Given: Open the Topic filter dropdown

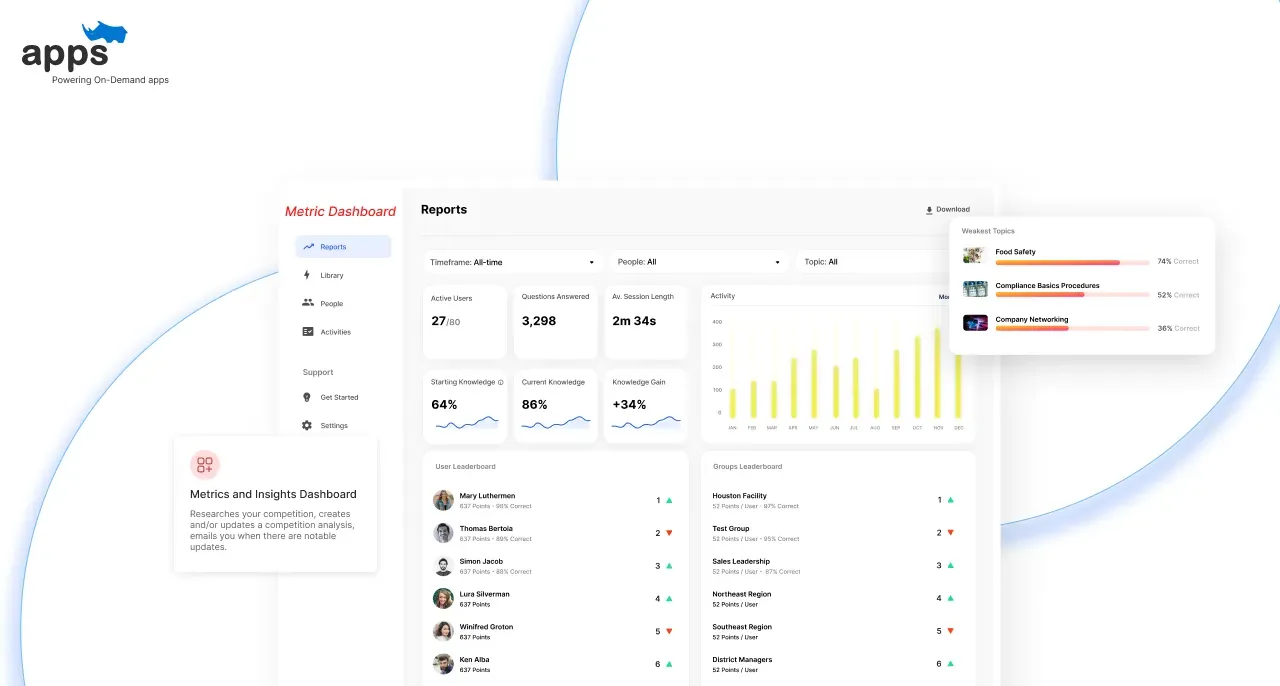Looking at the screenshot, I should (872, 262).
